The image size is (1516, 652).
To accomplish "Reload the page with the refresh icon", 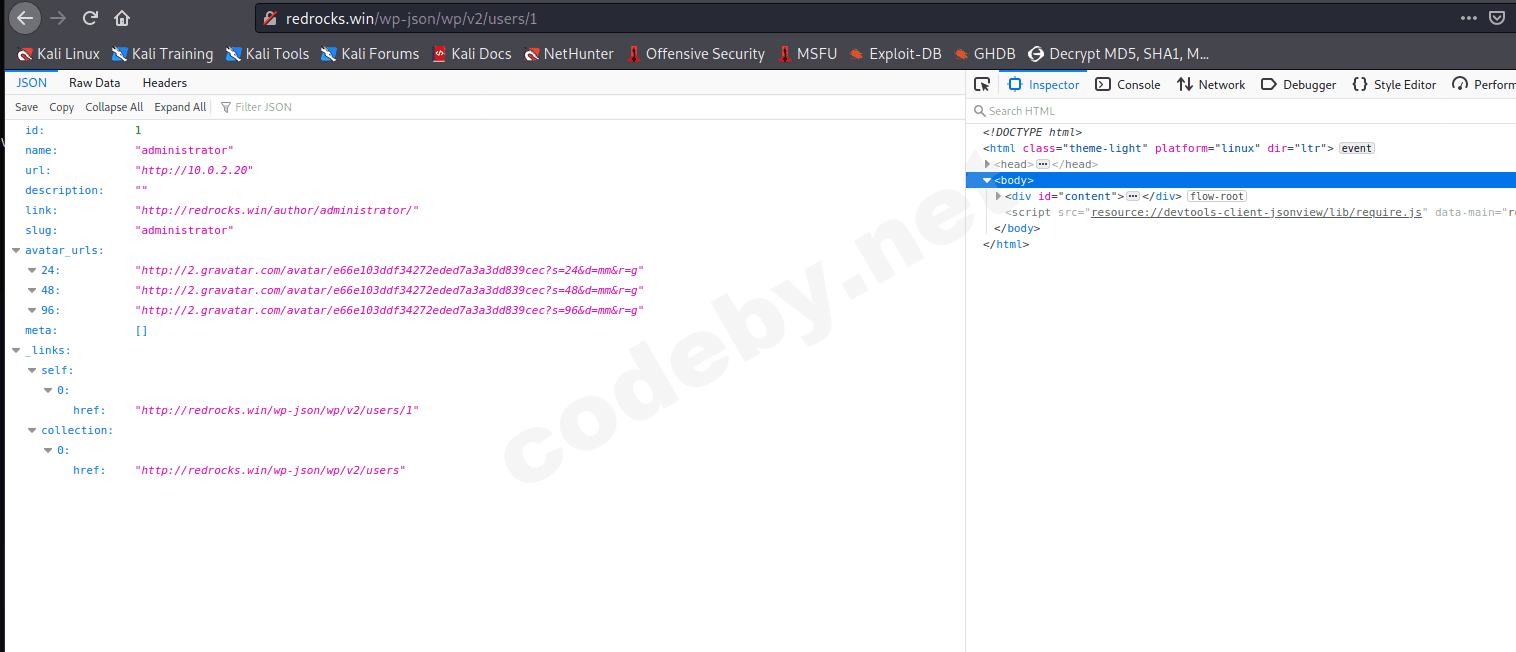I will (x=90, y=18).
